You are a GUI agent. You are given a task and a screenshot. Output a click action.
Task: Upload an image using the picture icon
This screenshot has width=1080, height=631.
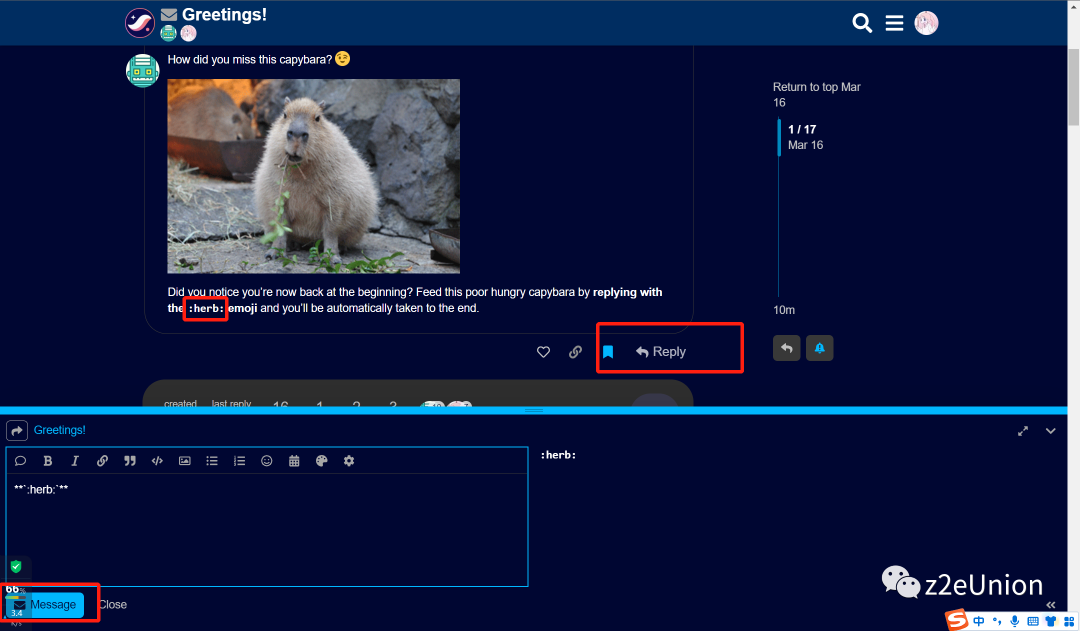point(184,461)
